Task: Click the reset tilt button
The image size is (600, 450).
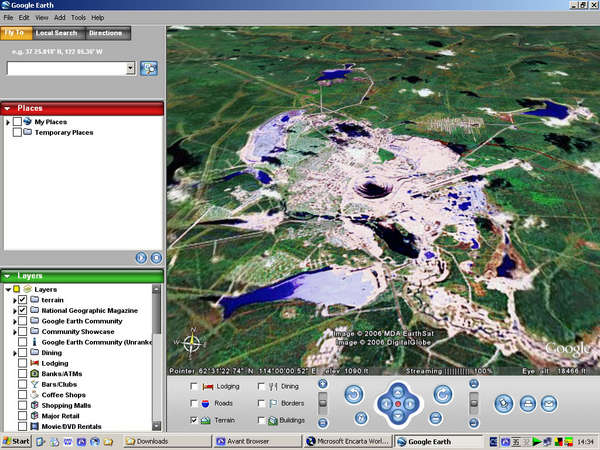Action: point(436,417)
